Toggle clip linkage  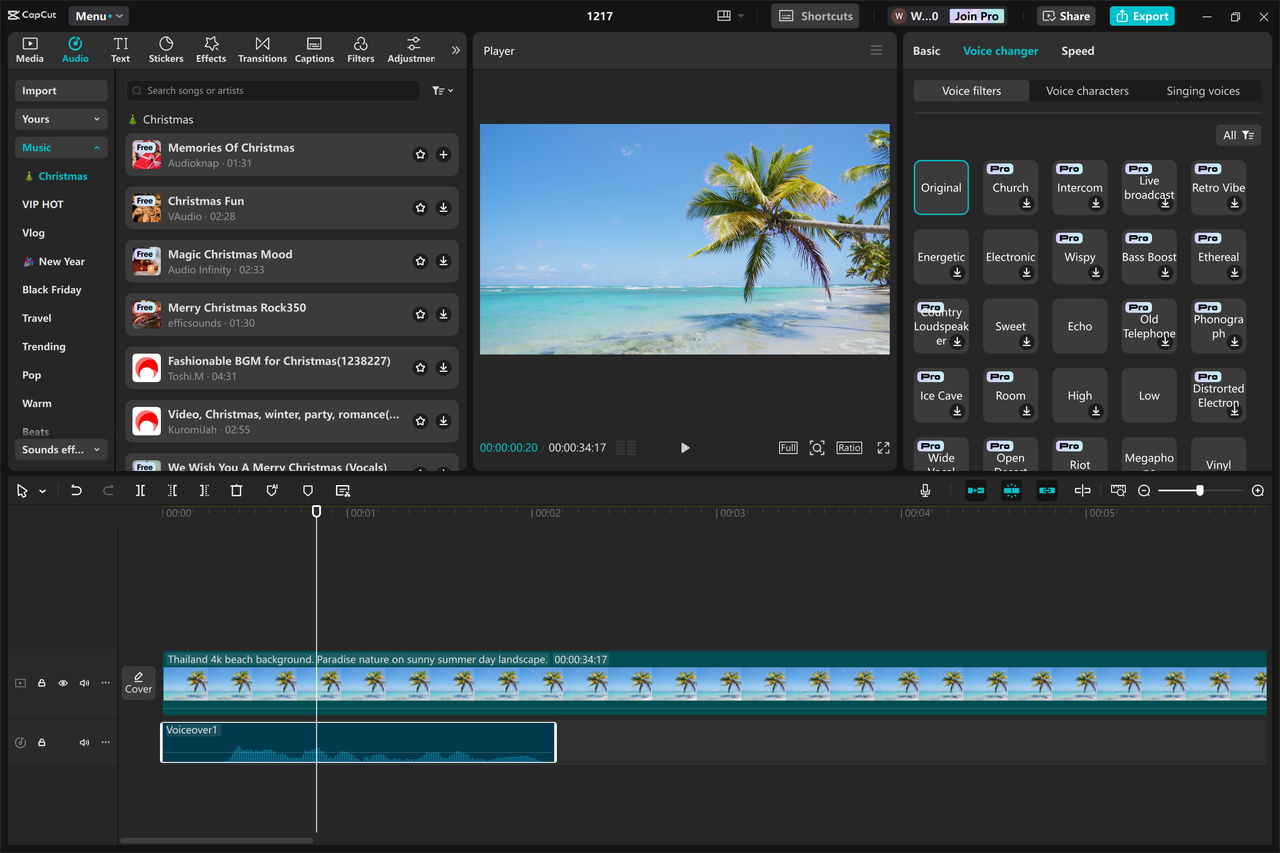pos(1047,491)
